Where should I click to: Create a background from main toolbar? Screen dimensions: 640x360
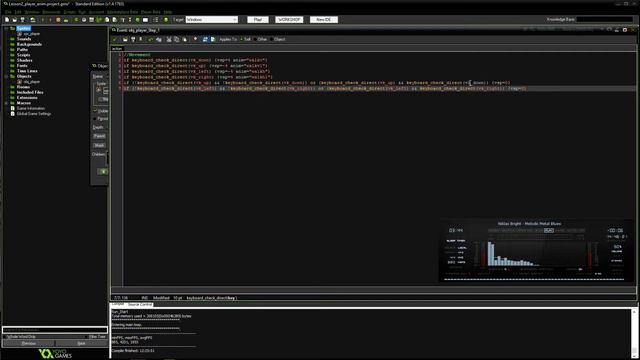(91, 20)
